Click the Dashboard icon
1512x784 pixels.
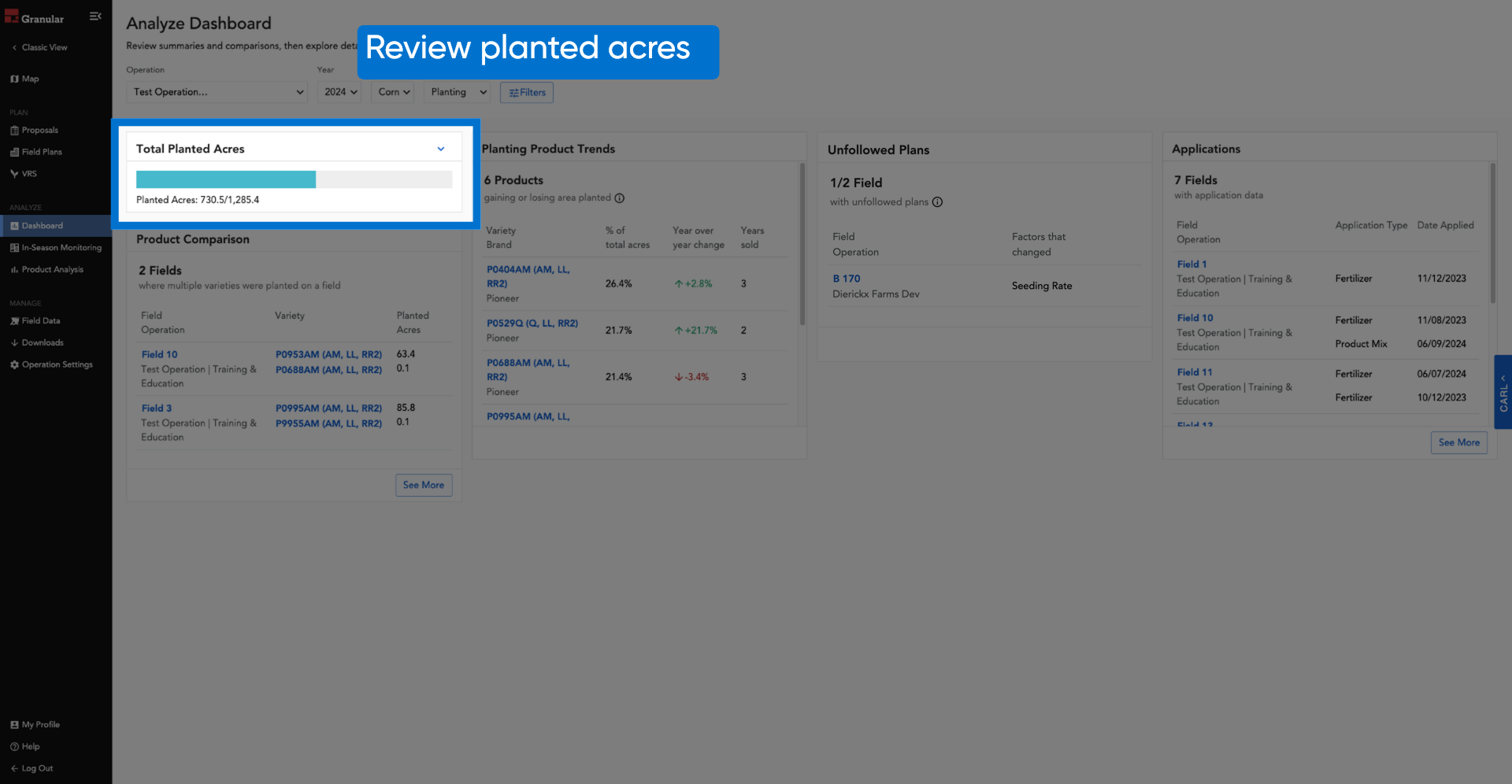[x=14, y=226]
